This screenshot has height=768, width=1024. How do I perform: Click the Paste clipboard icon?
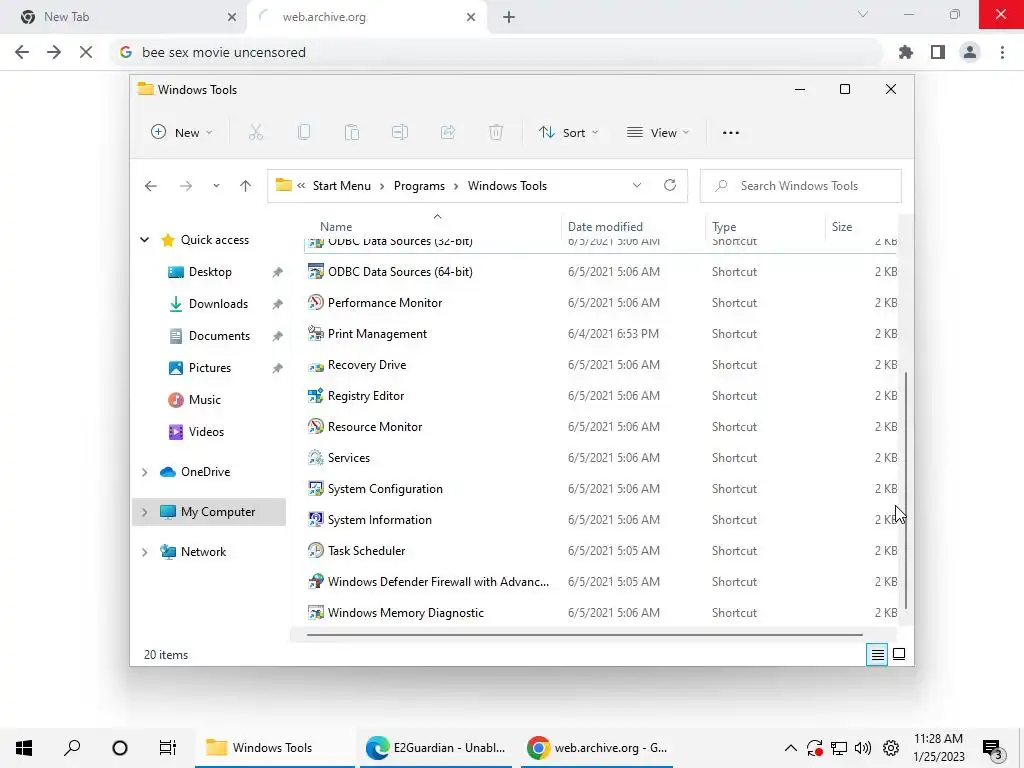pos(352,133)
